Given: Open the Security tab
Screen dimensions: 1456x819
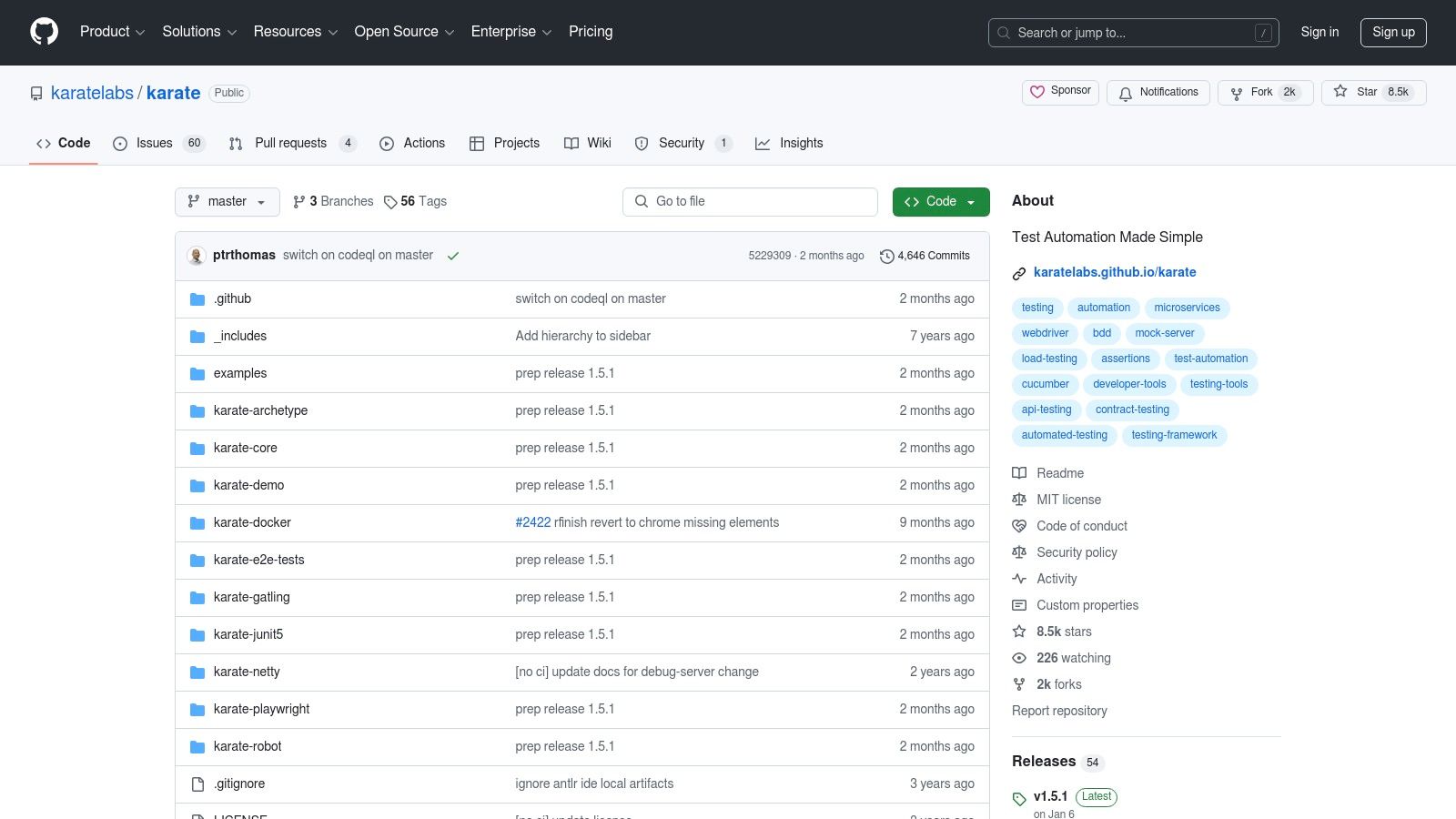Looking at the screenshot, I should pyautogui.click(x=683, y=144).
